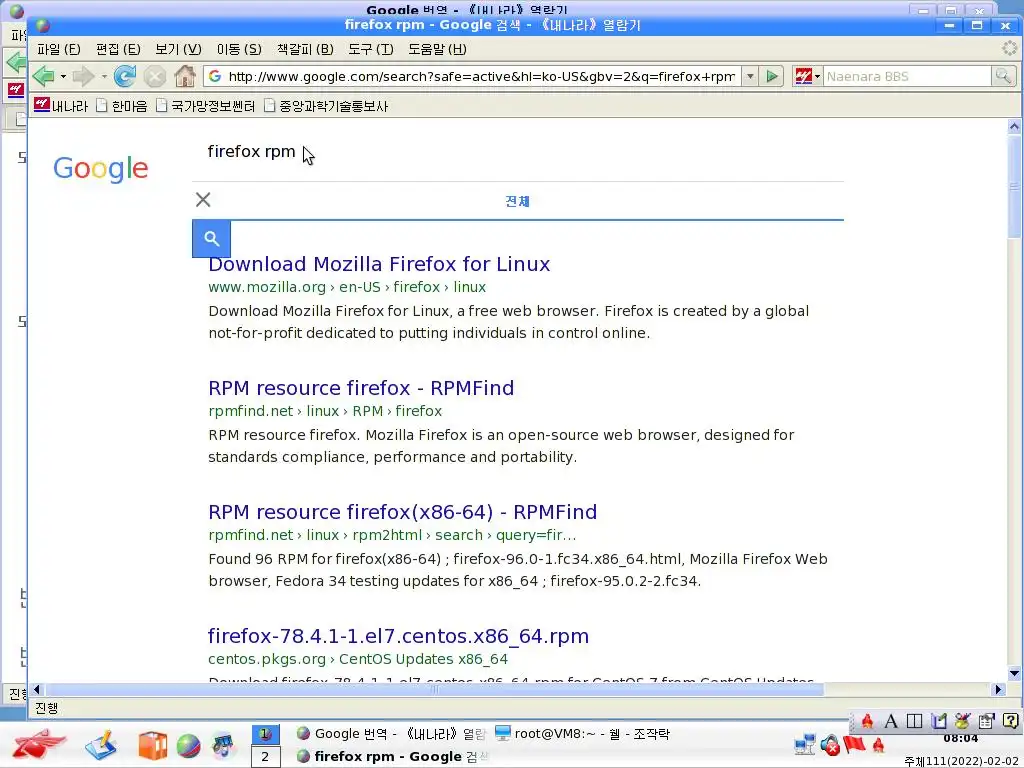
Task: Switch to virtual desktop 1 in pager
Action: coord(265,734)
